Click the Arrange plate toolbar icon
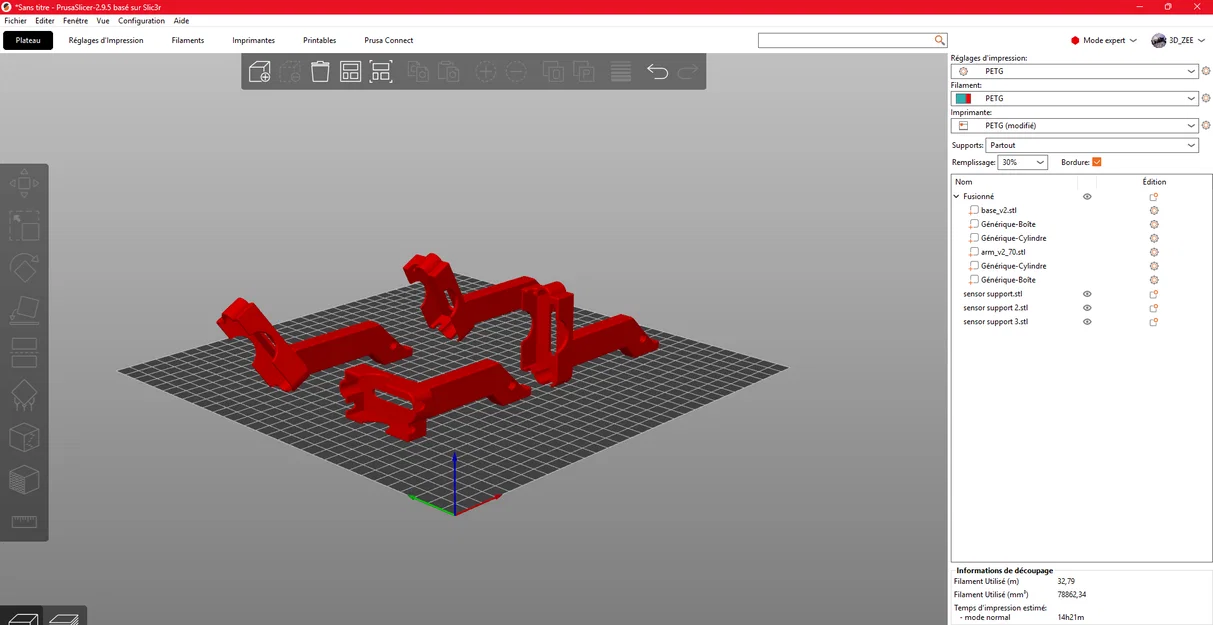The image size is (1213, 625). 350,71
